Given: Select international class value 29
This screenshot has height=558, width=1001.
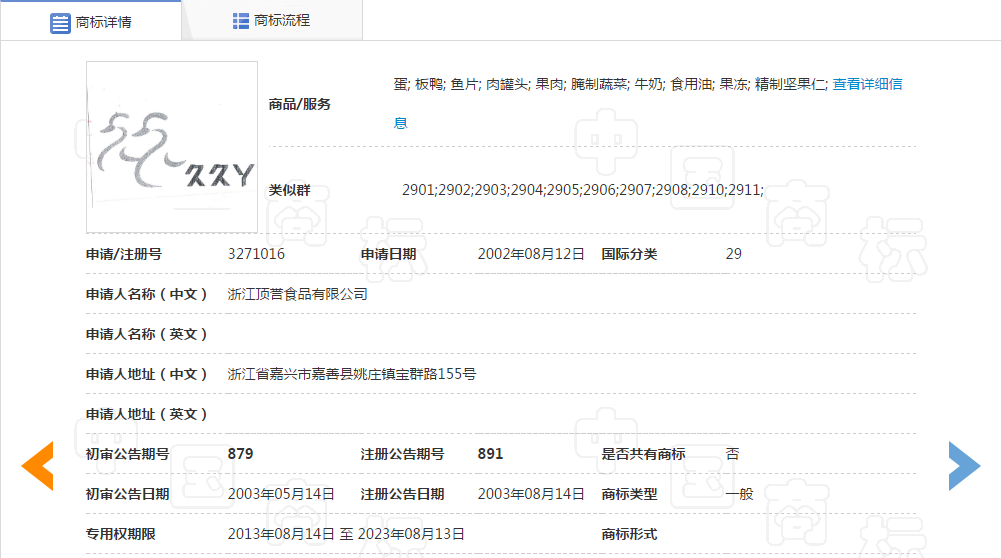Looking at the screenshot, I should [734, 254].
